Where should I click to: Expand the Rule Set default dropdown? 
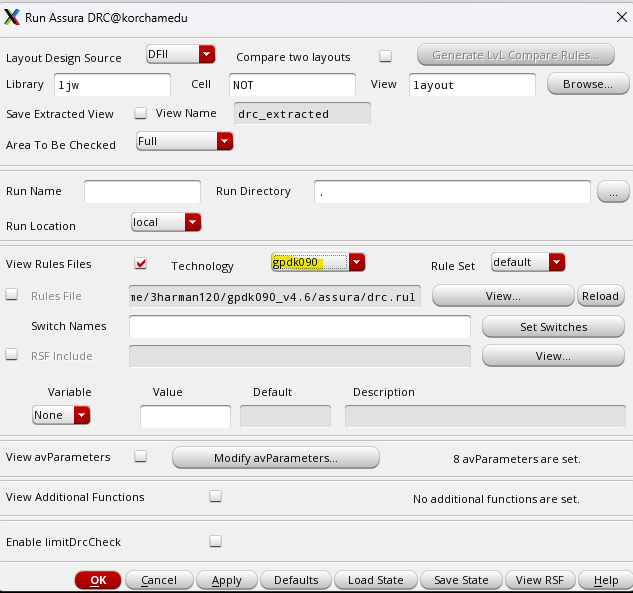528,262
